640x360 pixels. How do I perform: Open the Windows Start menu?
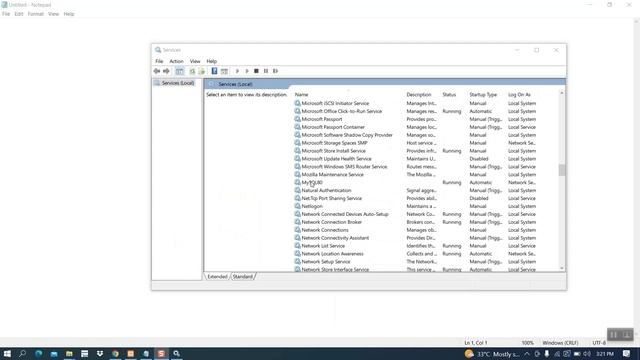(x=7, y=353)
